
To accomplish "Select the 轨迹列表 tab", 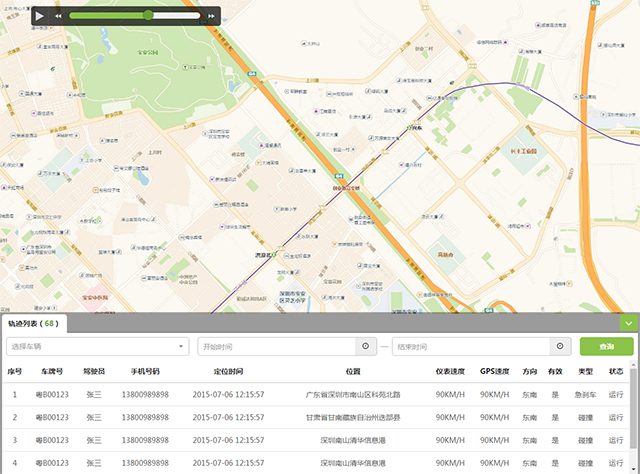I will point(33,324).
